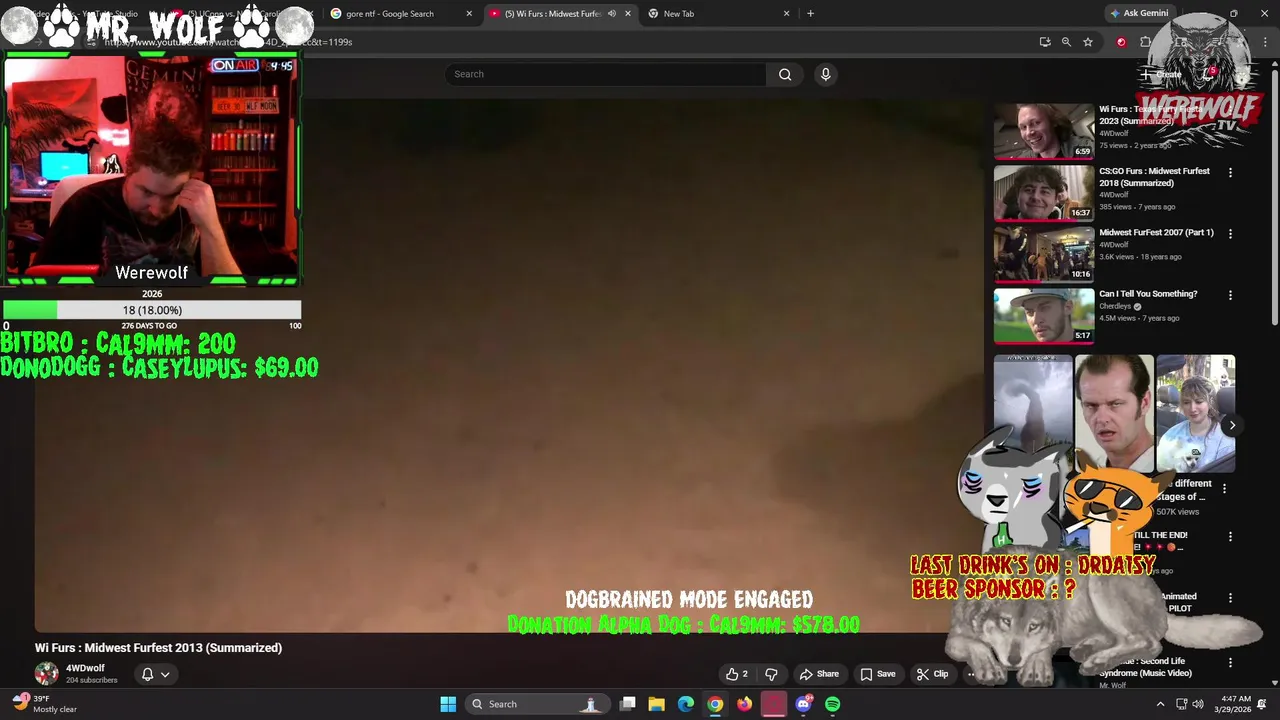Open the volume speaker tray icon
This screenshot has width=1280, height=720.
click(x=1198, y=704)
